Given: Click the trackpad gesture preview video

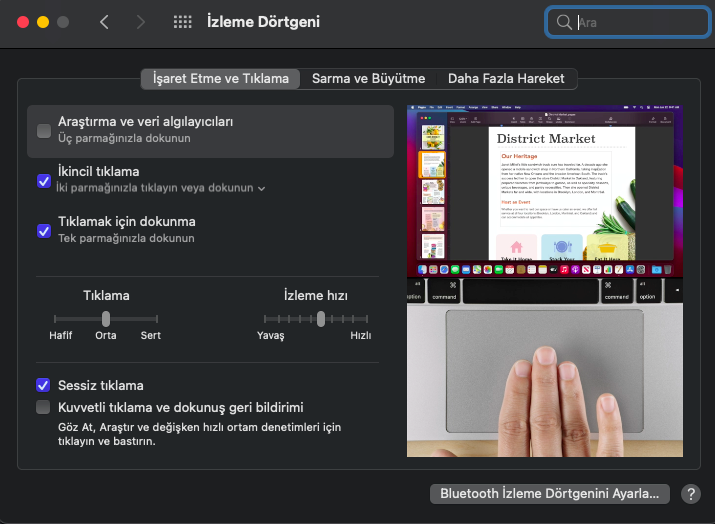Looking at the screenshot, I should coord(546,280).
